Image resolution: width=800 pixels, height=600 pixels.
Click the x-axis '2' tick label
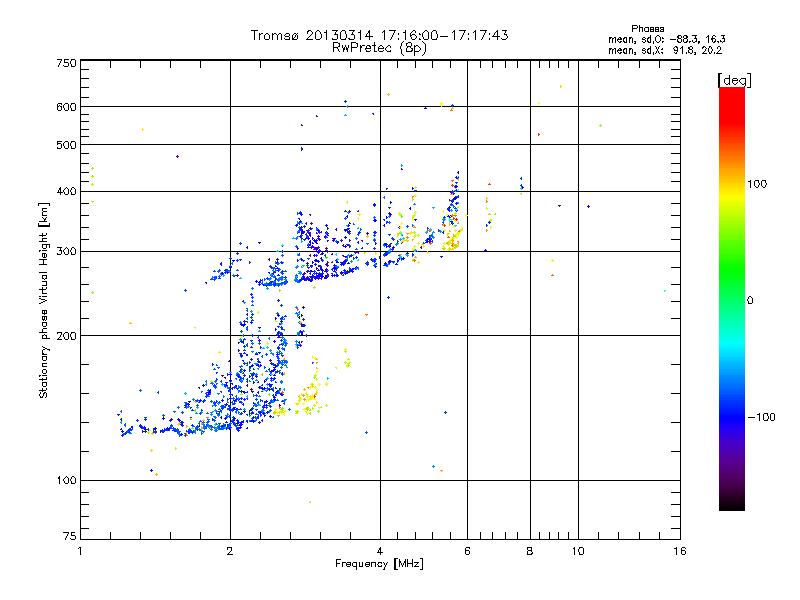click(x=230, y=551)
